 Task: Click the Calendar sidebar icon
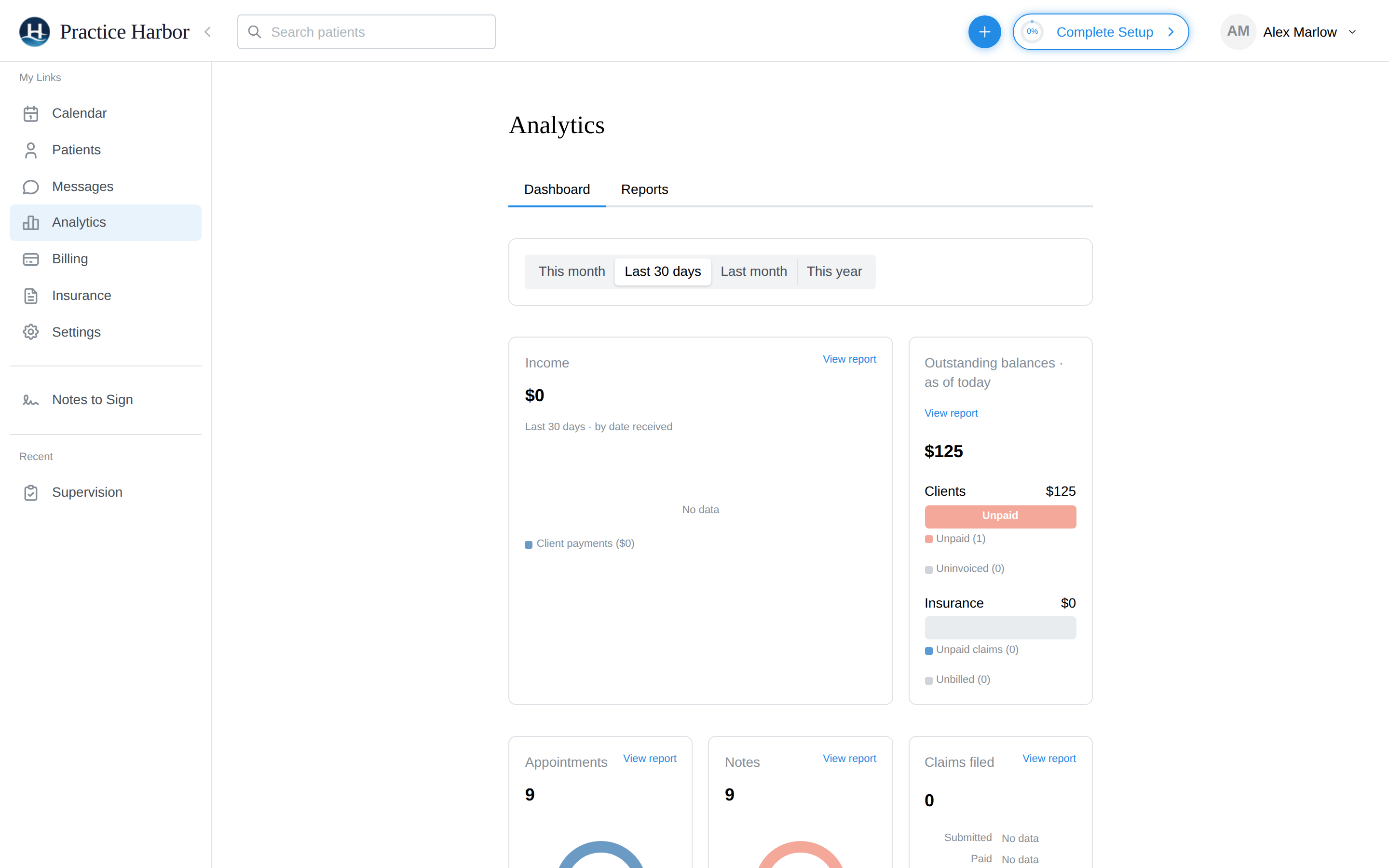(x=31, y=114)
